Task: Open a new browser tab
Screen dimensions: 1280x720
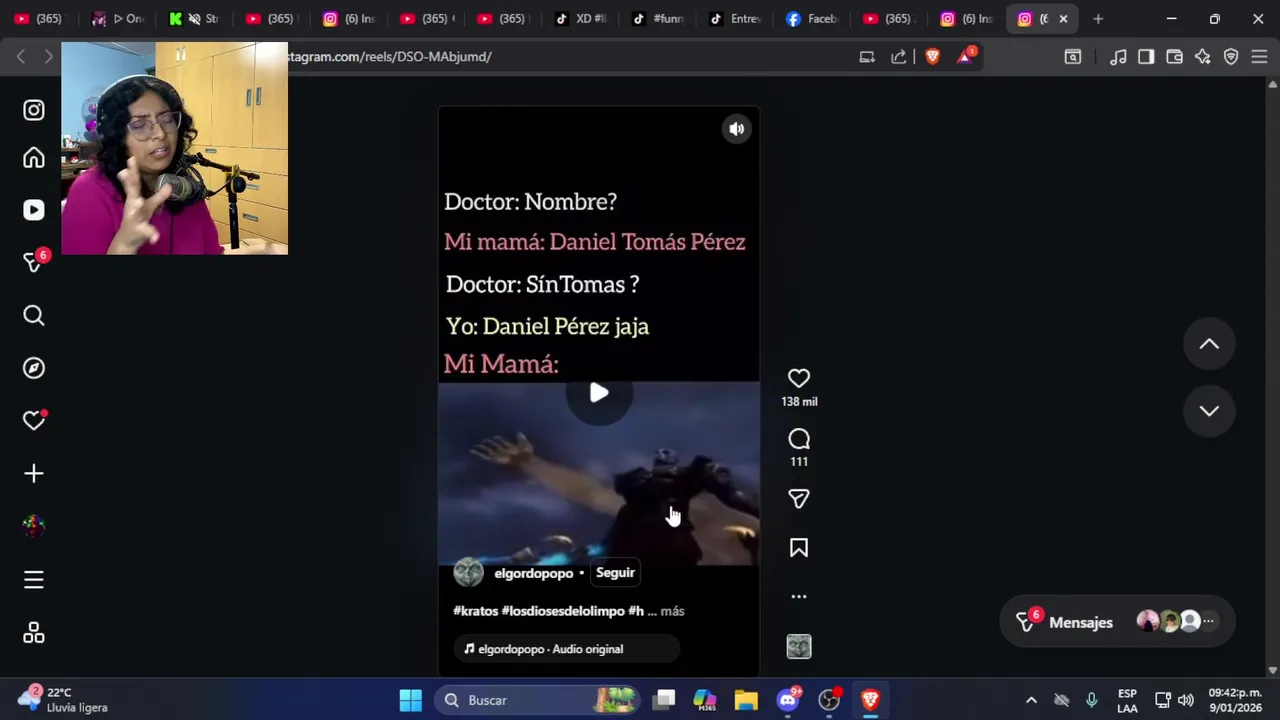Action: [x=1098, y=19]
